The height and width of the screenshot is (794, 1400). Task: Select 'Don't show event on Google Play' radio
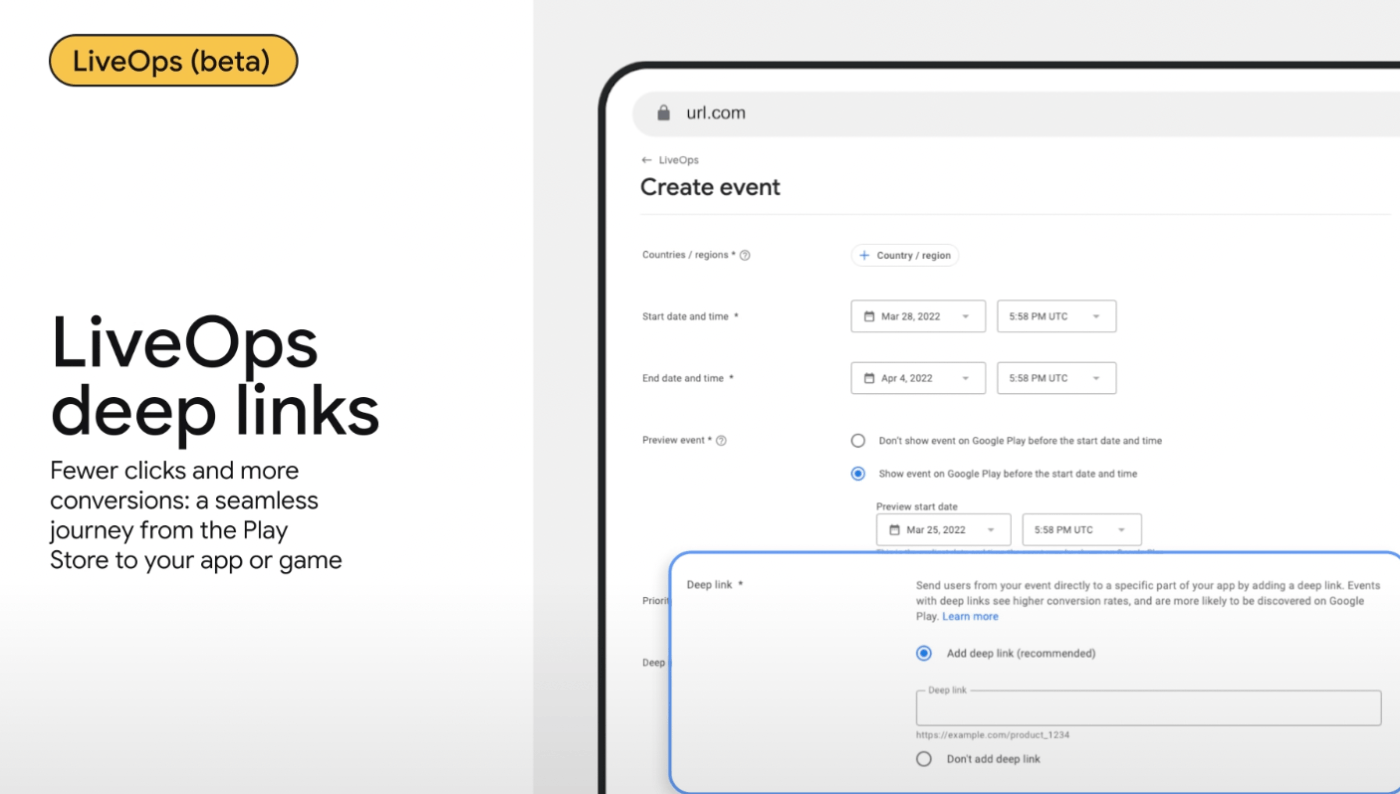click(x=858, y=440)
